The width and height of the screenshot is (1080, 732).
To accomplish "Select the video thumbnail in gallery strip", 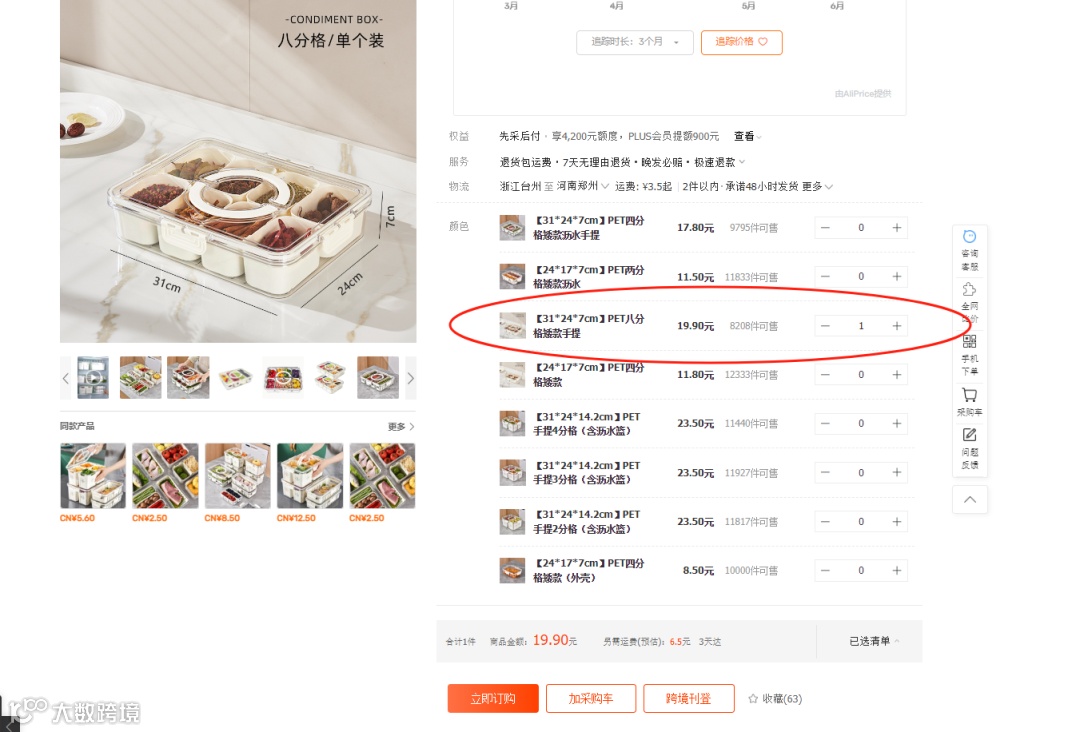I will click(x=93, y=377).
